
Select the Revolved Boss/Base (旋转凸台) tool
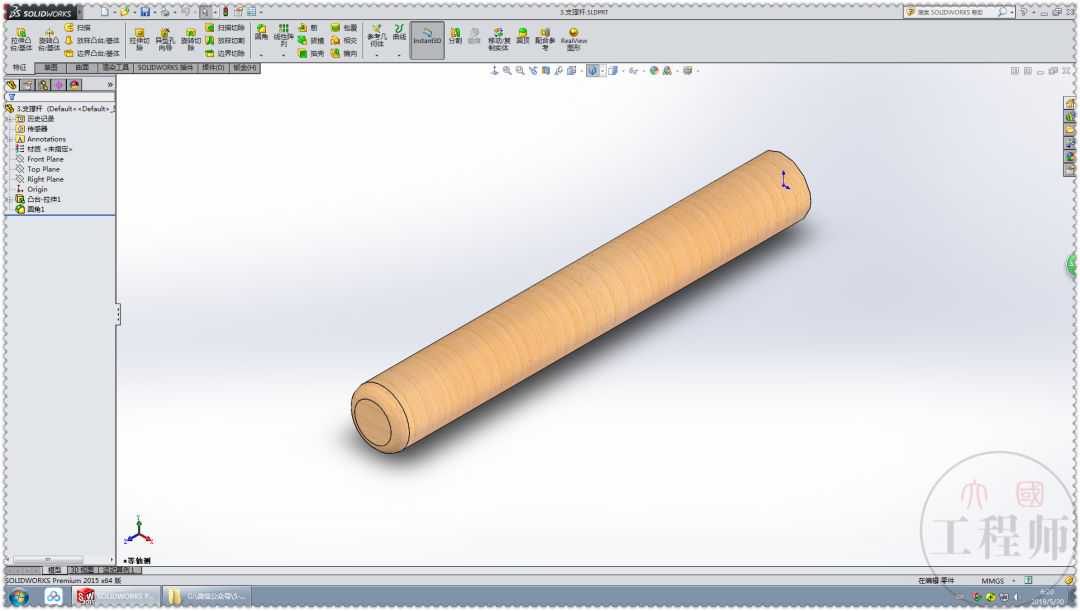[x=48, y=38]
